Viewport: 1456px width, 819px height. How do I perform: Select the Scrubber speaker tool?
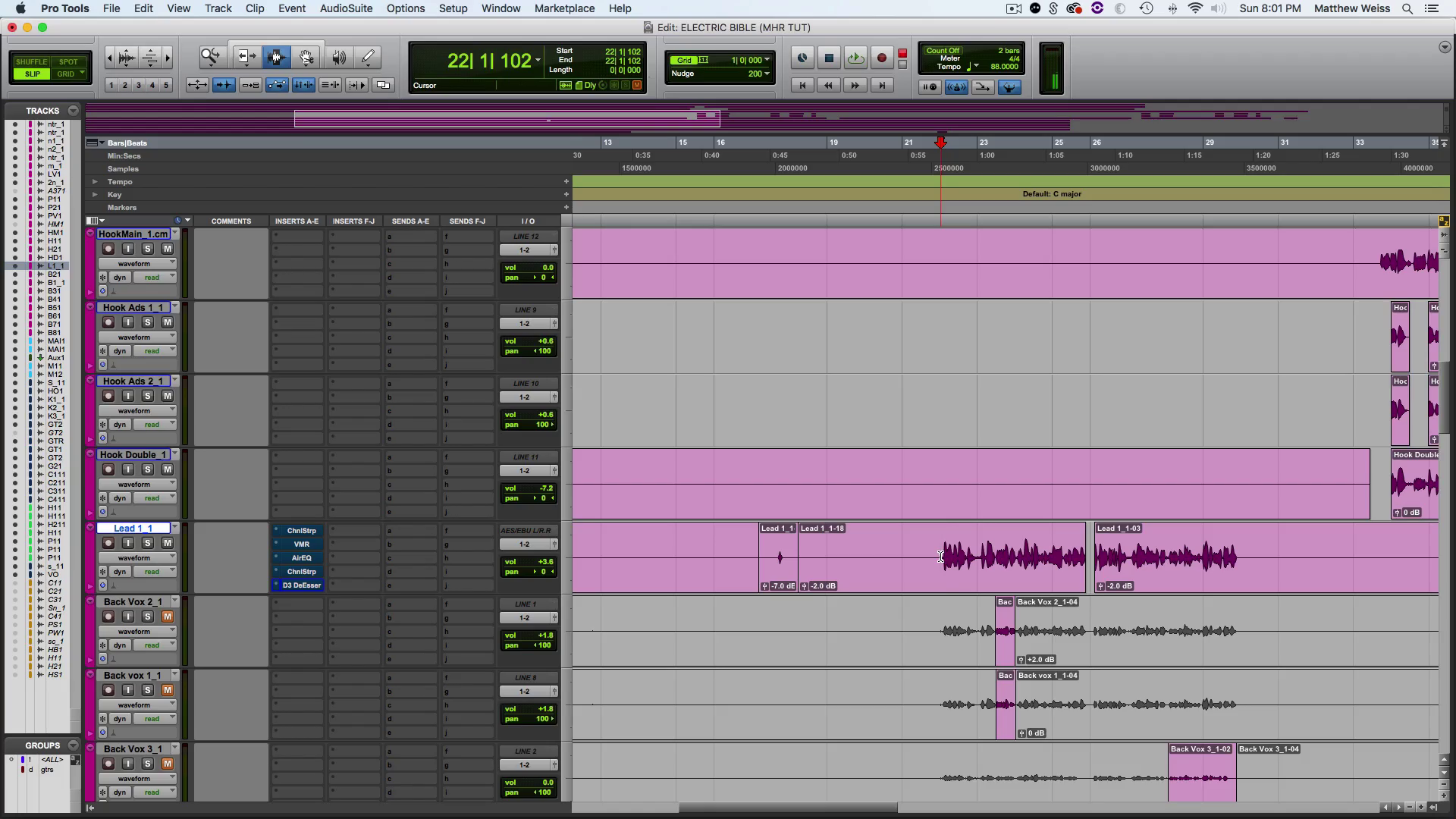point(339,58)
